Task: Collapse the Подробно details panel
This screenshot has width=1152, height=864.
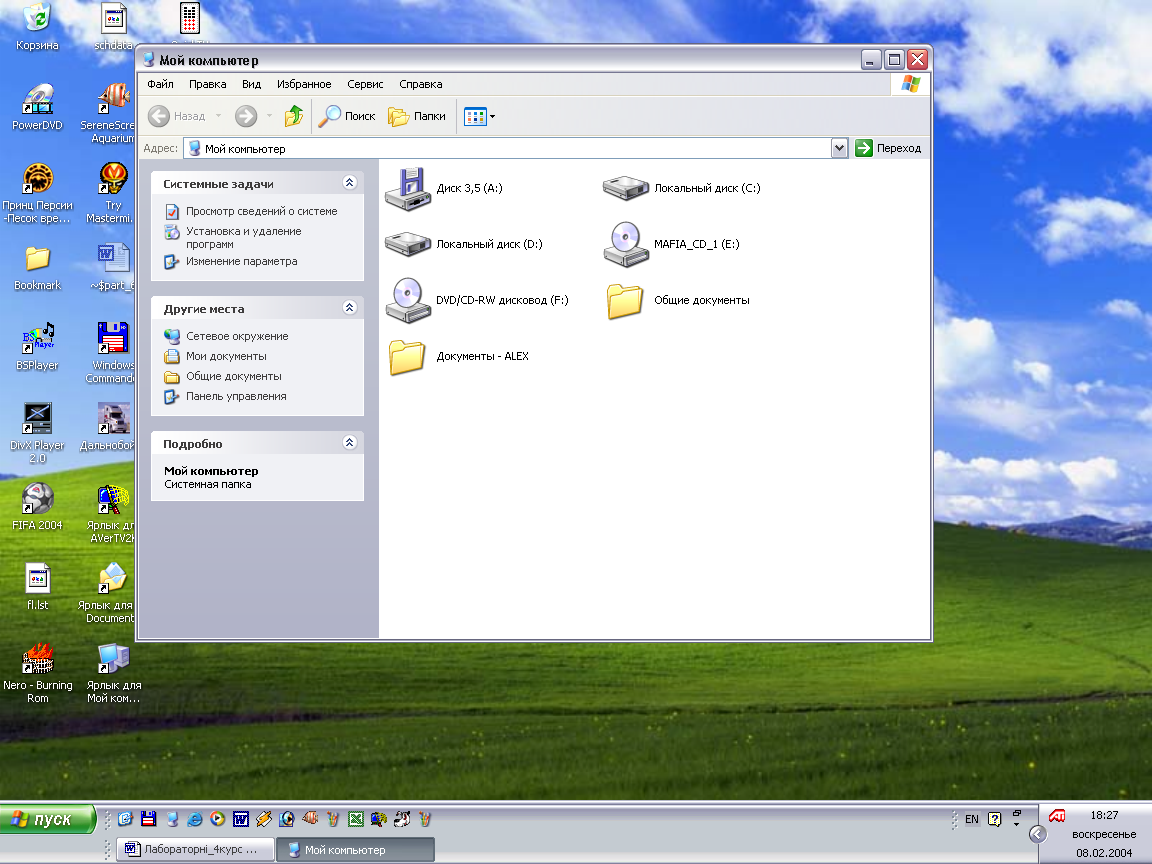Action: point(350,442)
